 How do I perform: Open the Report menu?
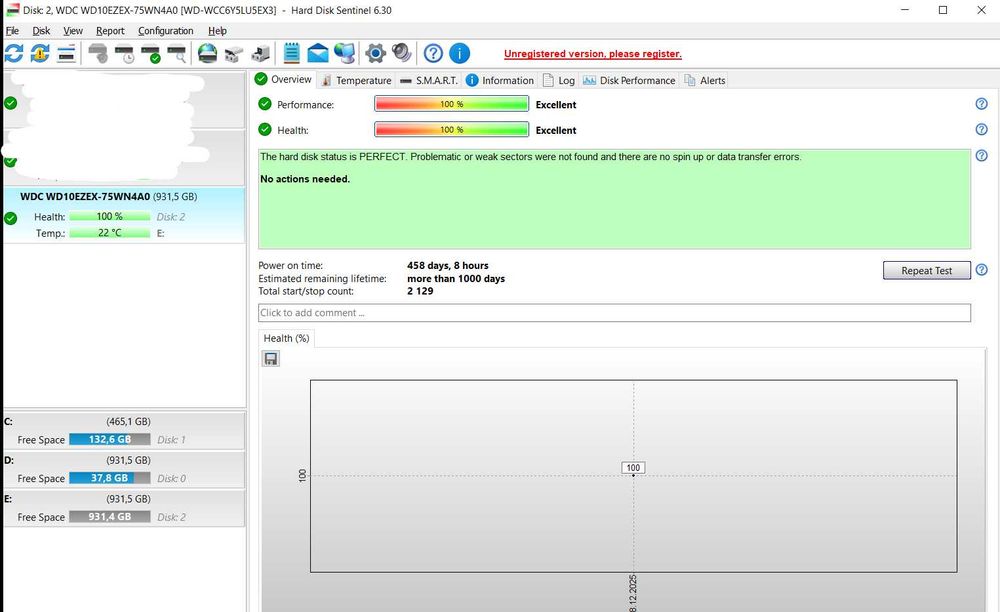[110, 31]
